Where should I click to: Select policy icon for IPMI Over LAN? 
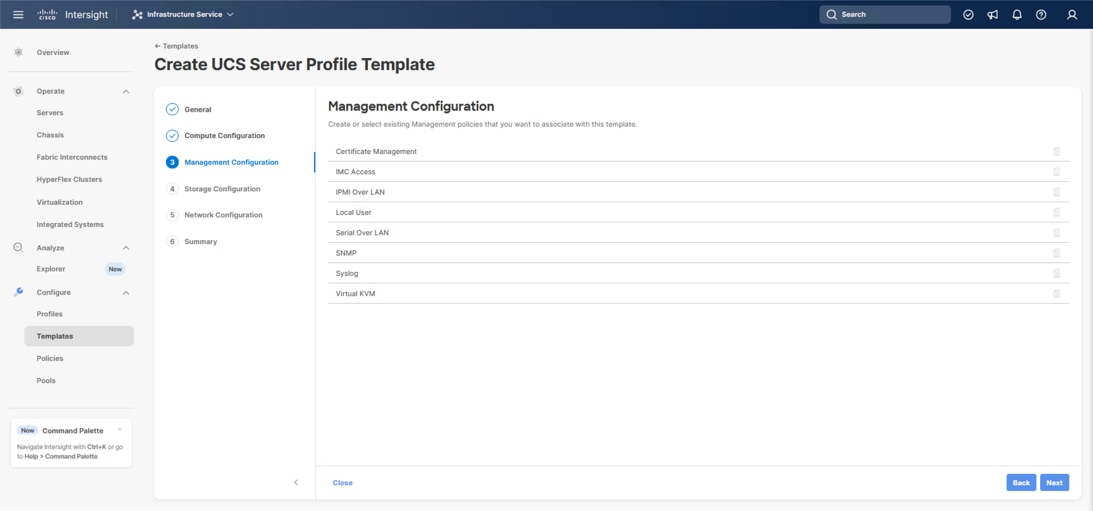tap(1057, 192)
